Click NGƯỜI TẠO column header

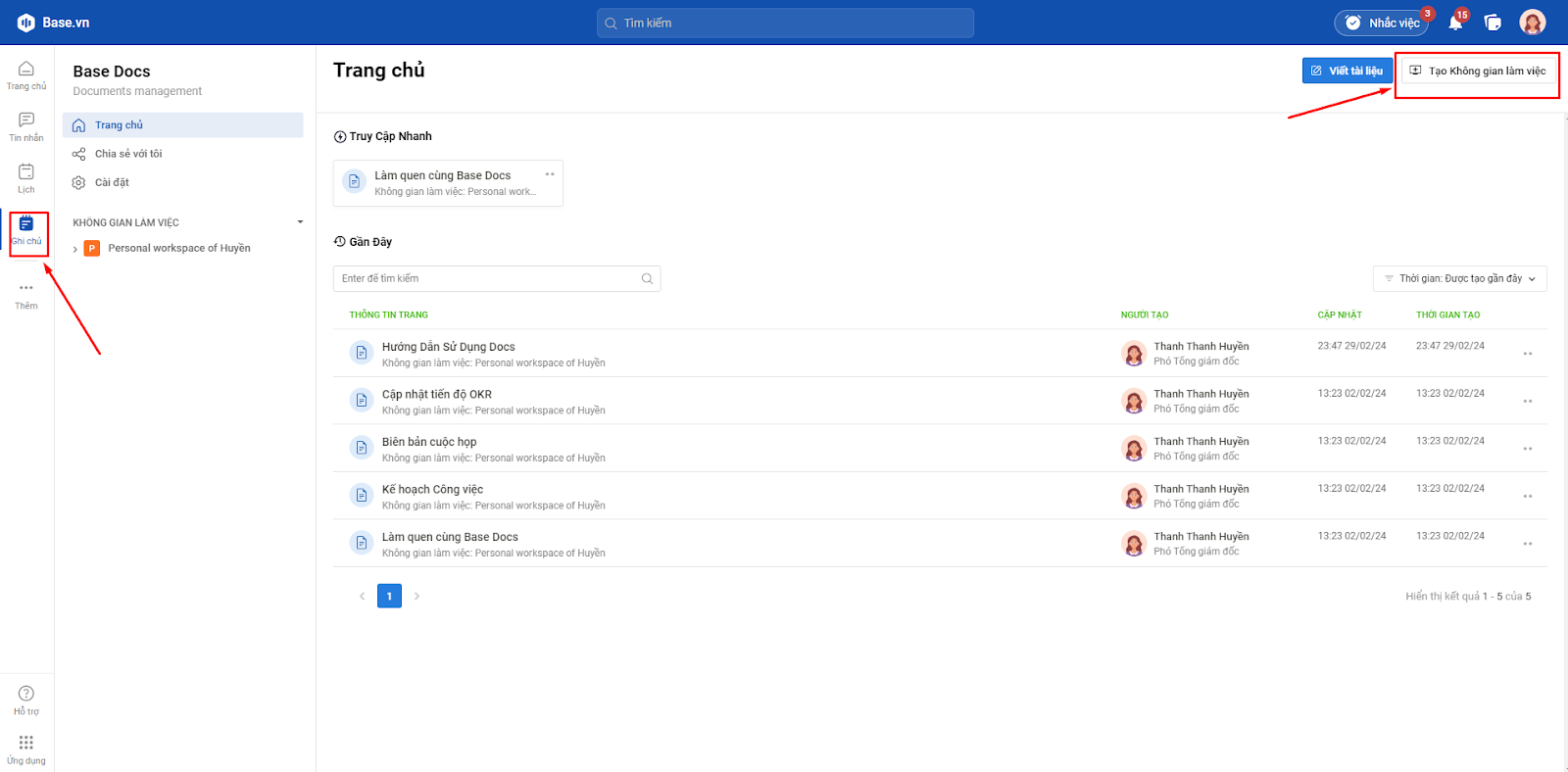point(1145,315)
